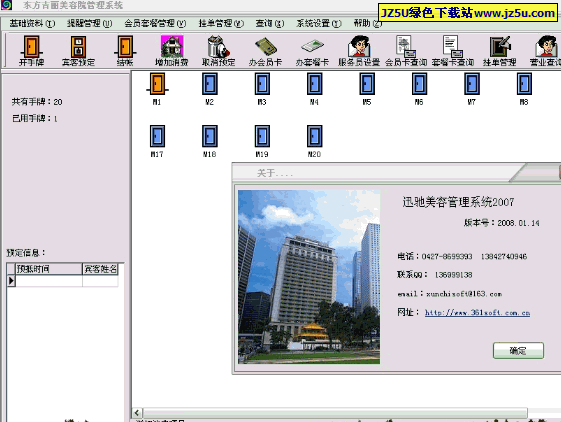
Task: Click the horizontal scrollbar left arrow
Action: 137,412
